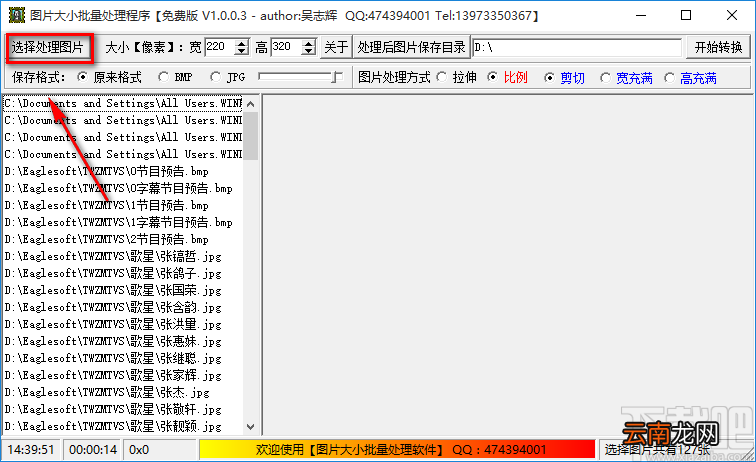
Task: Start conversion with 开始转换
Action: pos(718,47)
